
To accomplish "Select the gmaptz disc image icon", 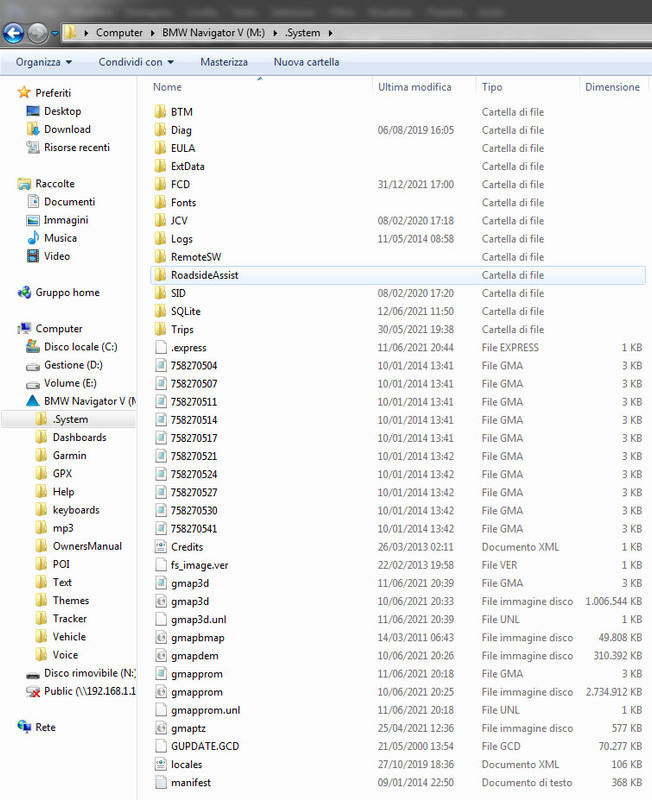I will click(161, 728).
